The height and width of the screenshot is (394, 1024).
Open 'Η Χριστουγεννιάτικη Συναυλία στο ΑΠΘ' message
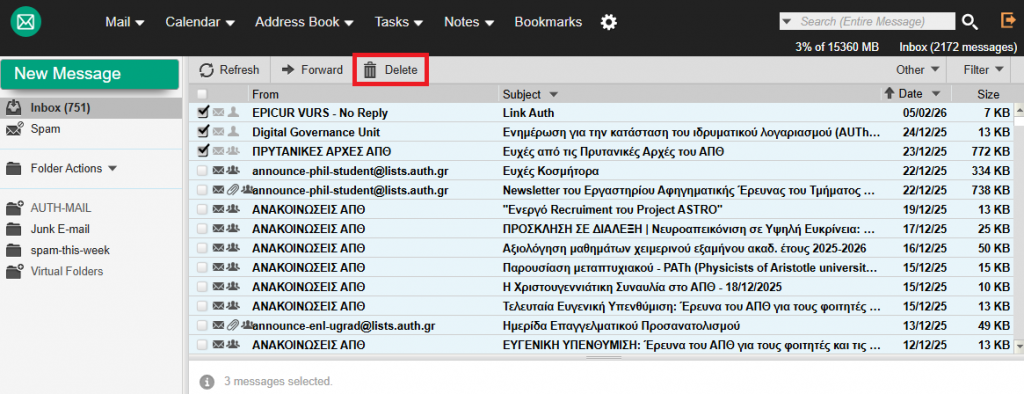[x=642, y=287]
